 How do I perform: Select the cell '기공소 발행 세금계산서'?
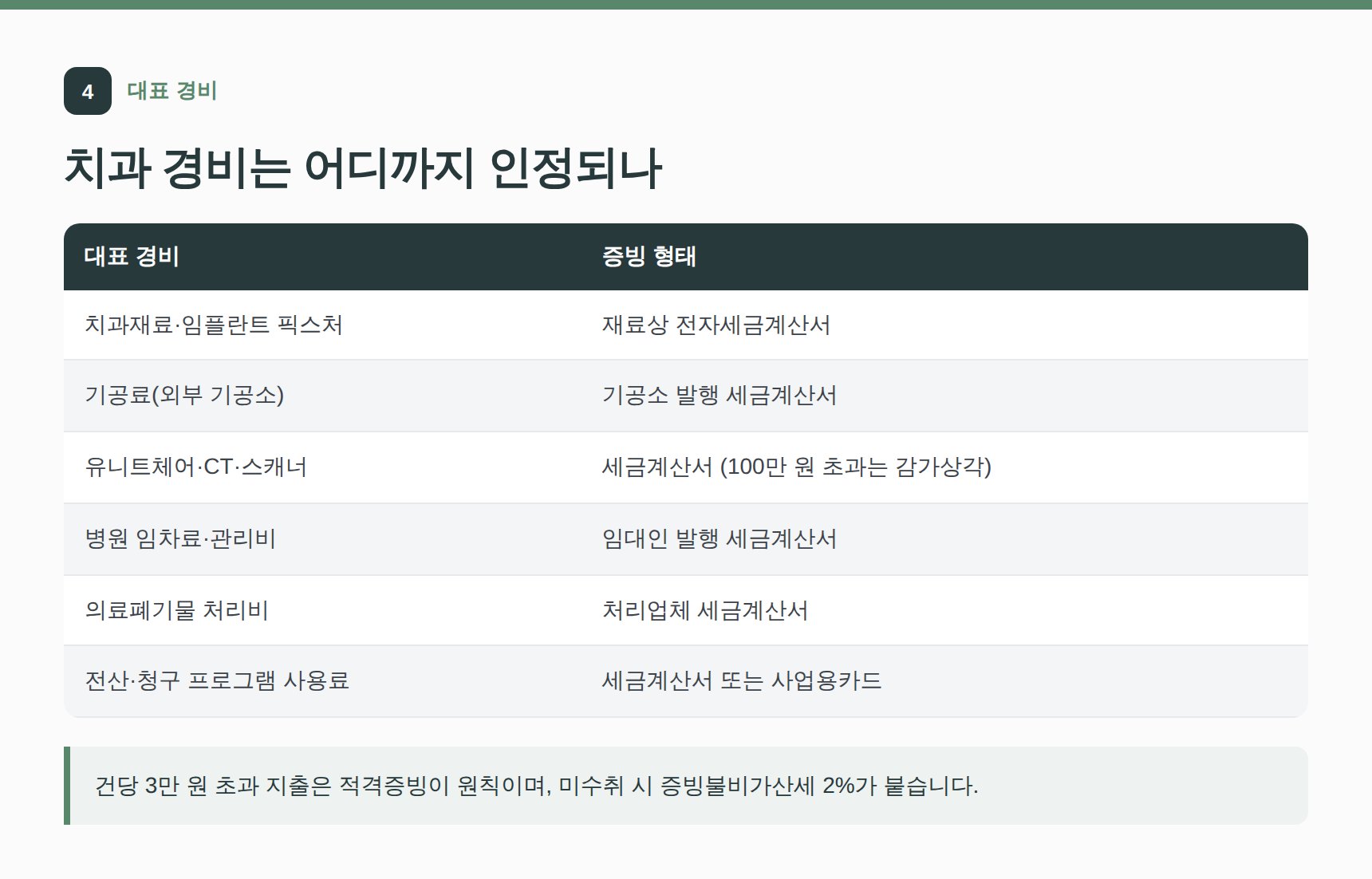pos(944,396)
